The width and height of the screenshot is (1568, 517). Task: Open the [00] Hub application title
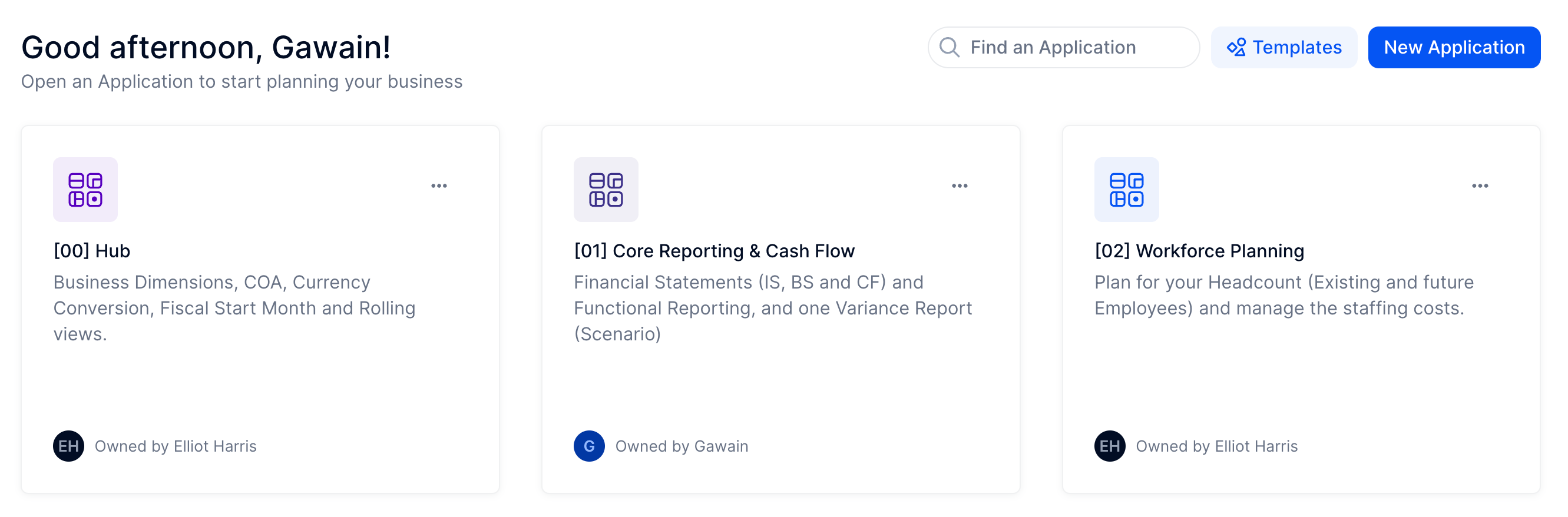click(92, 251)
